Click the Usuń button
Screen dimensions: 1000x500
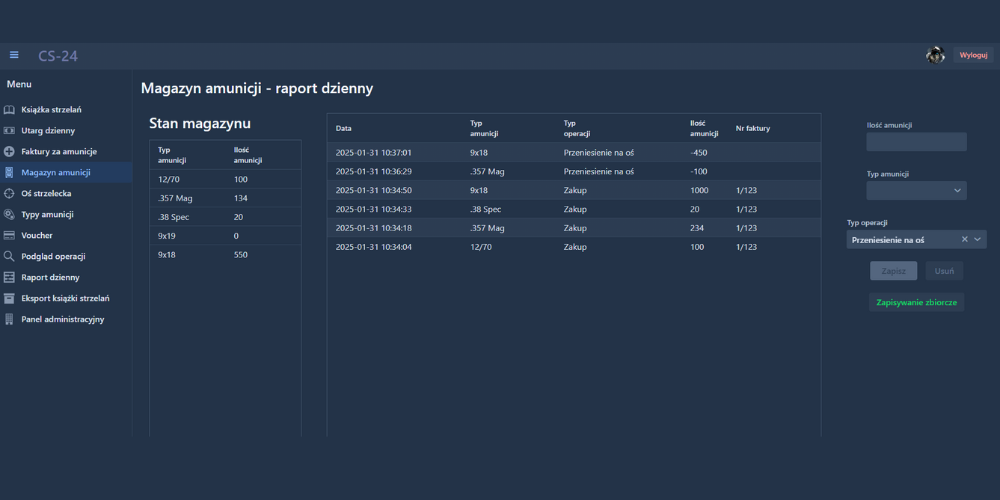tap(943, 271)
